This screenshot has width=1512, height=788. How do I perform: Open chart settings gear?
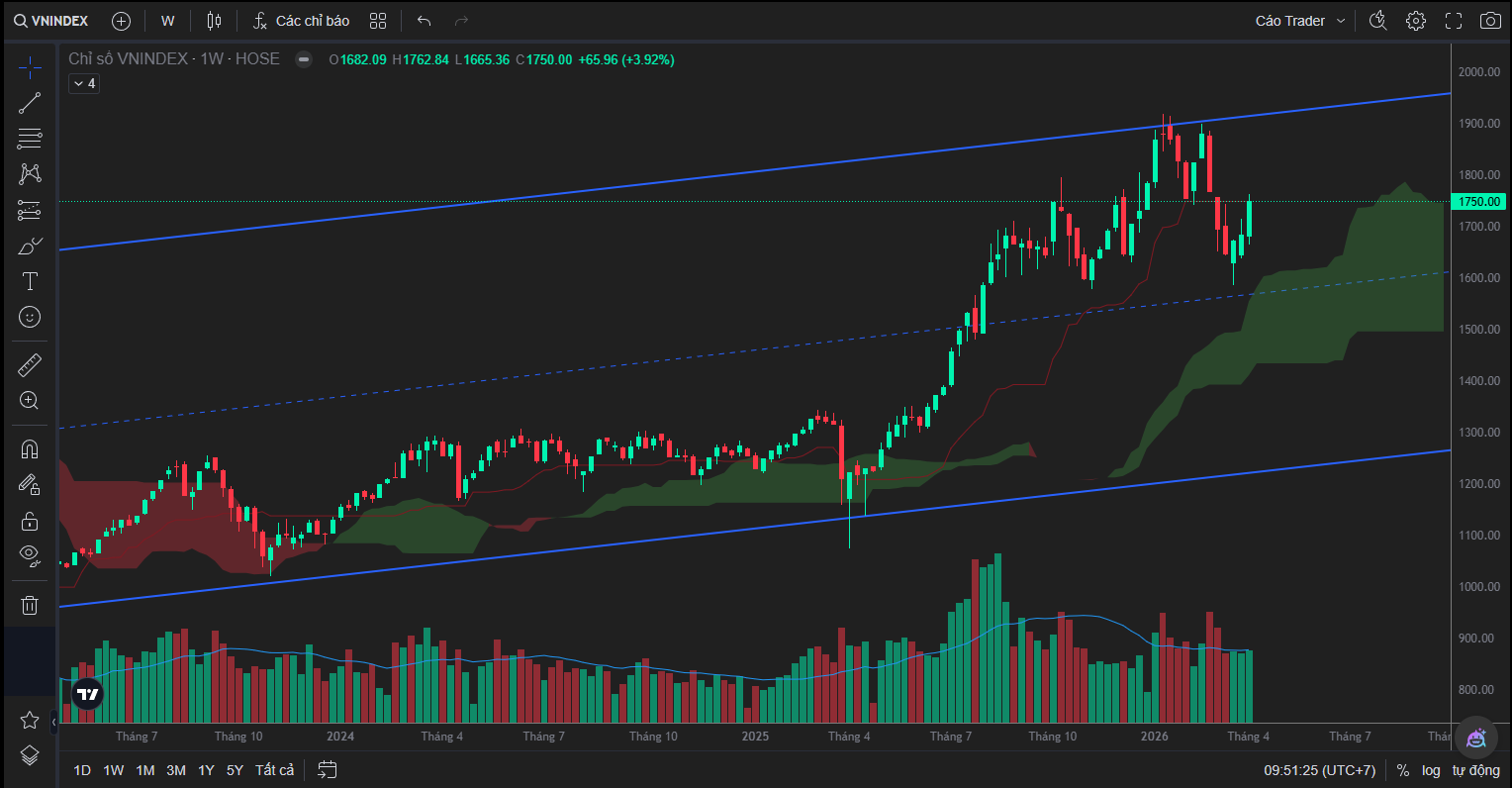(x=1416, y=21)
